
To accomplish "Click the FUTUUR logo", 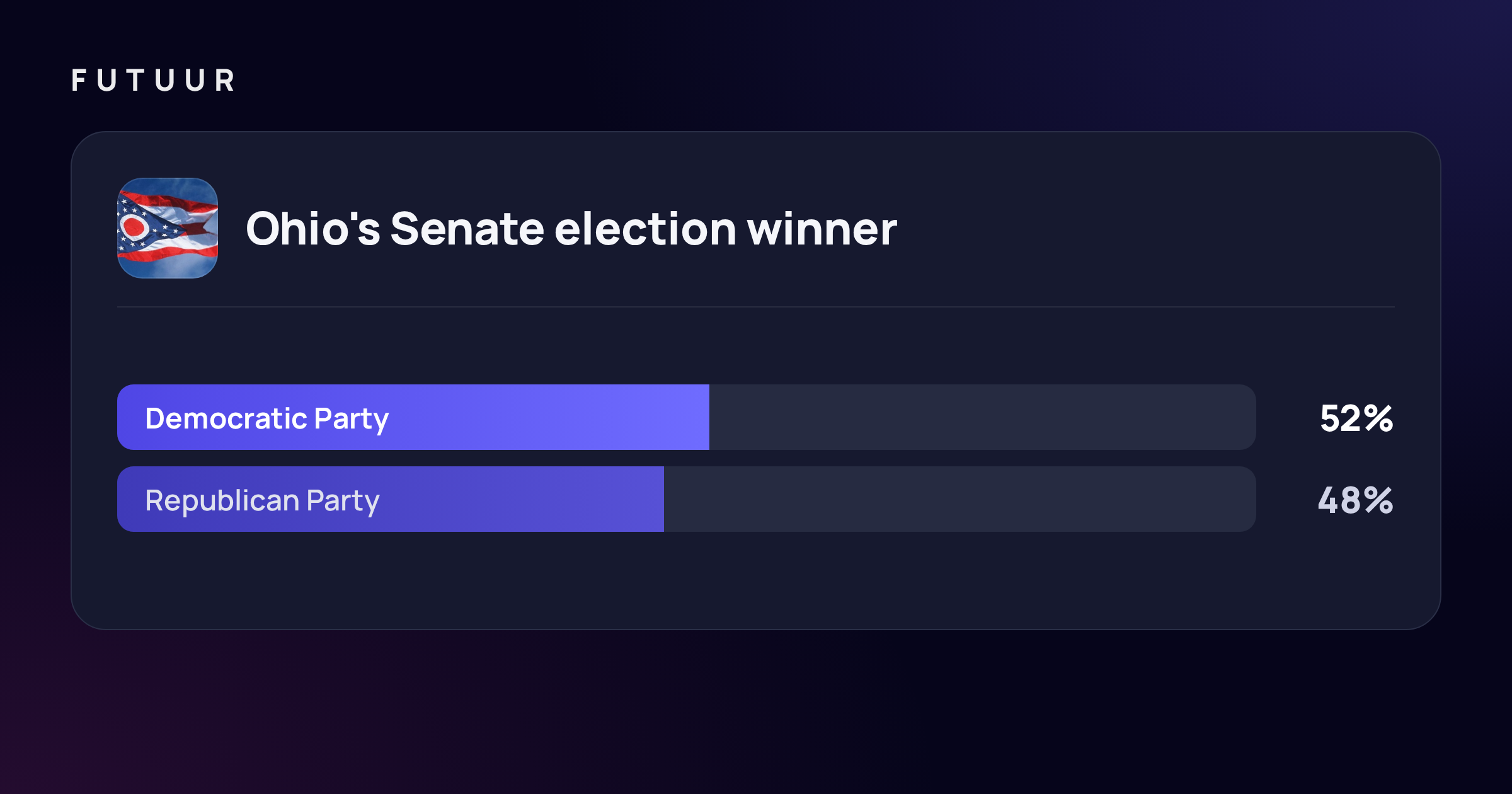I will 153,81.
